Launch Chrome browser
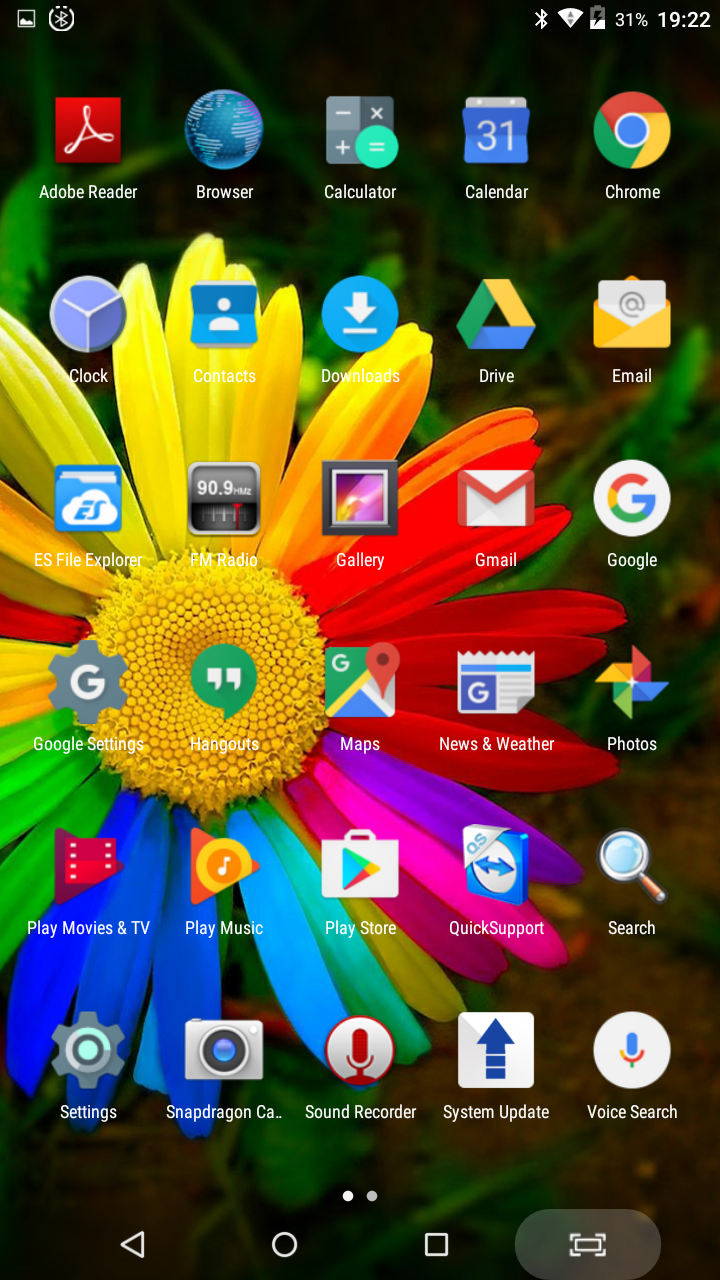This screenshot has width=720, height=1280. coord(632,131)
